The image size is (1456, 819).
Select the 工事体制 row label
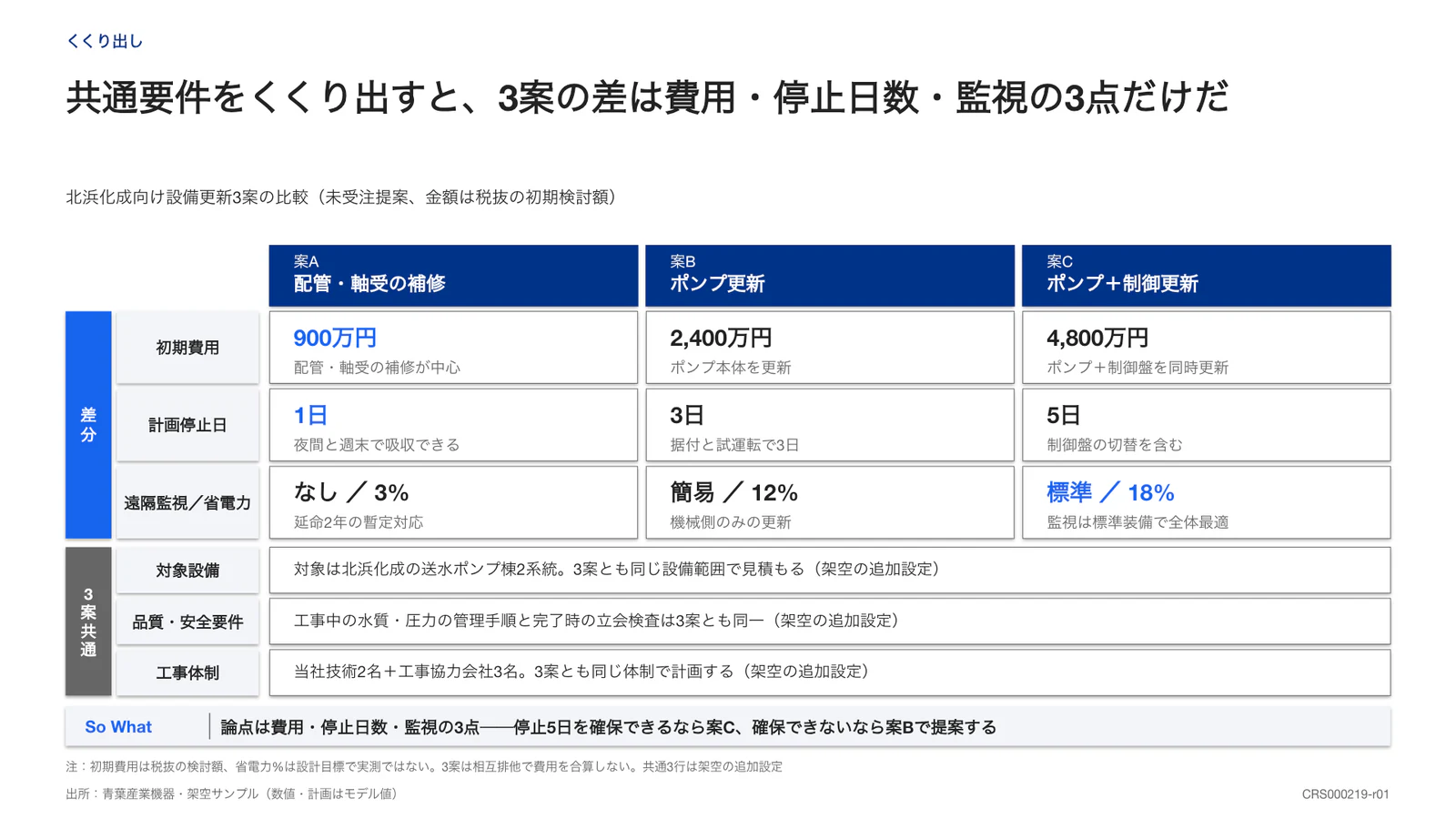[x=187, y=672]
